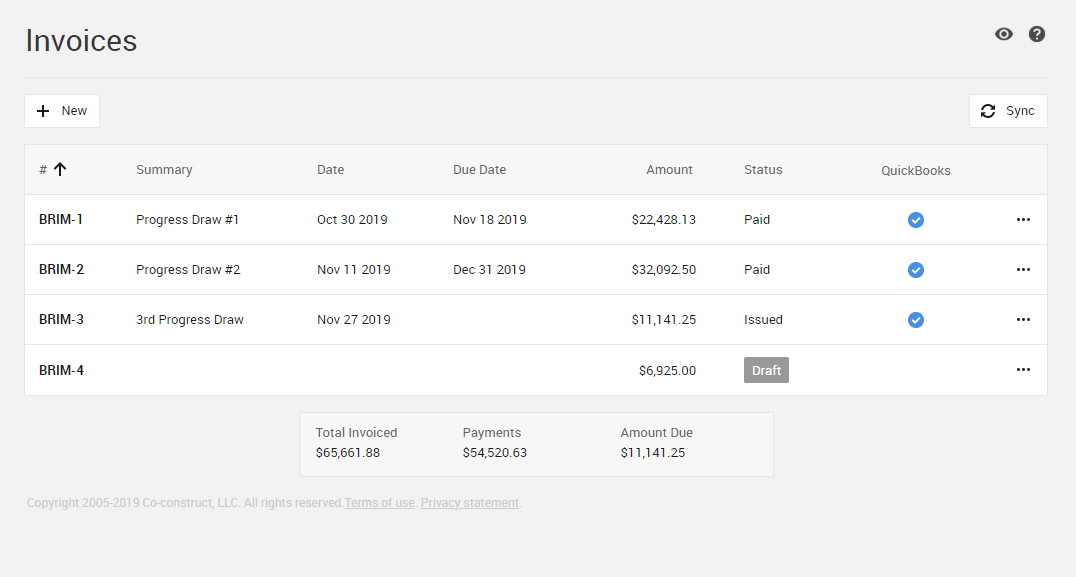
Task: Click QuickBooks synced checkmark for BRIM-1
Action: [x=915, y=220]
